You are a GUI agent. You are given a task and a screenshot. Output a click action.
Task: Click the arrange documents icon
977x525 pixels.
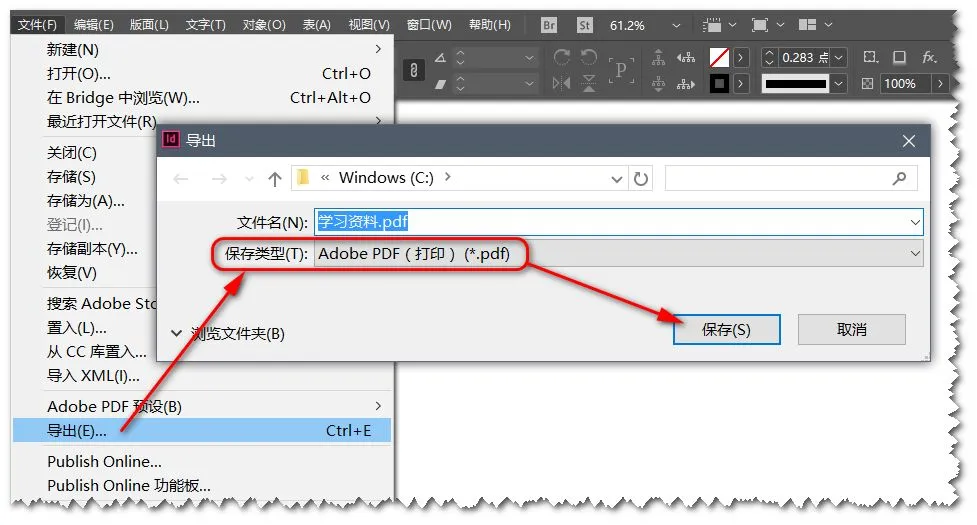pos(808,25)
